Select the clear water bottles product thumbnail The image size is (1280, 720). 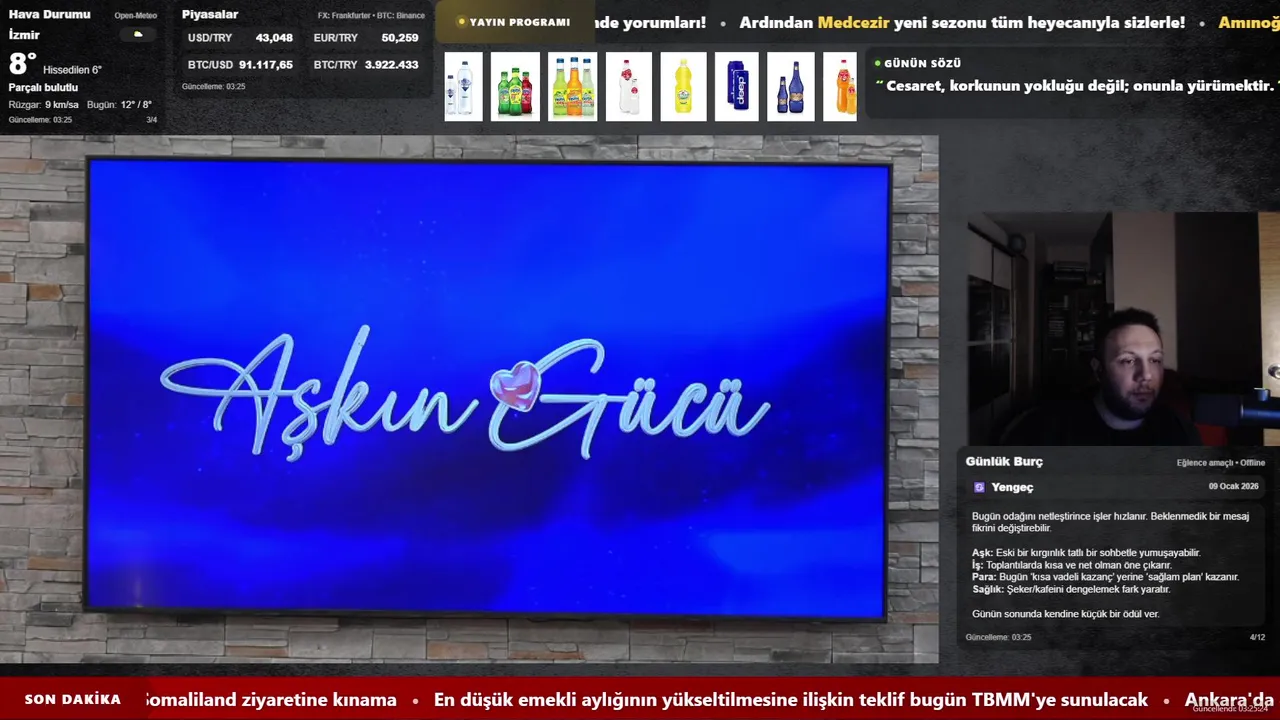click(x=464, y=87)
